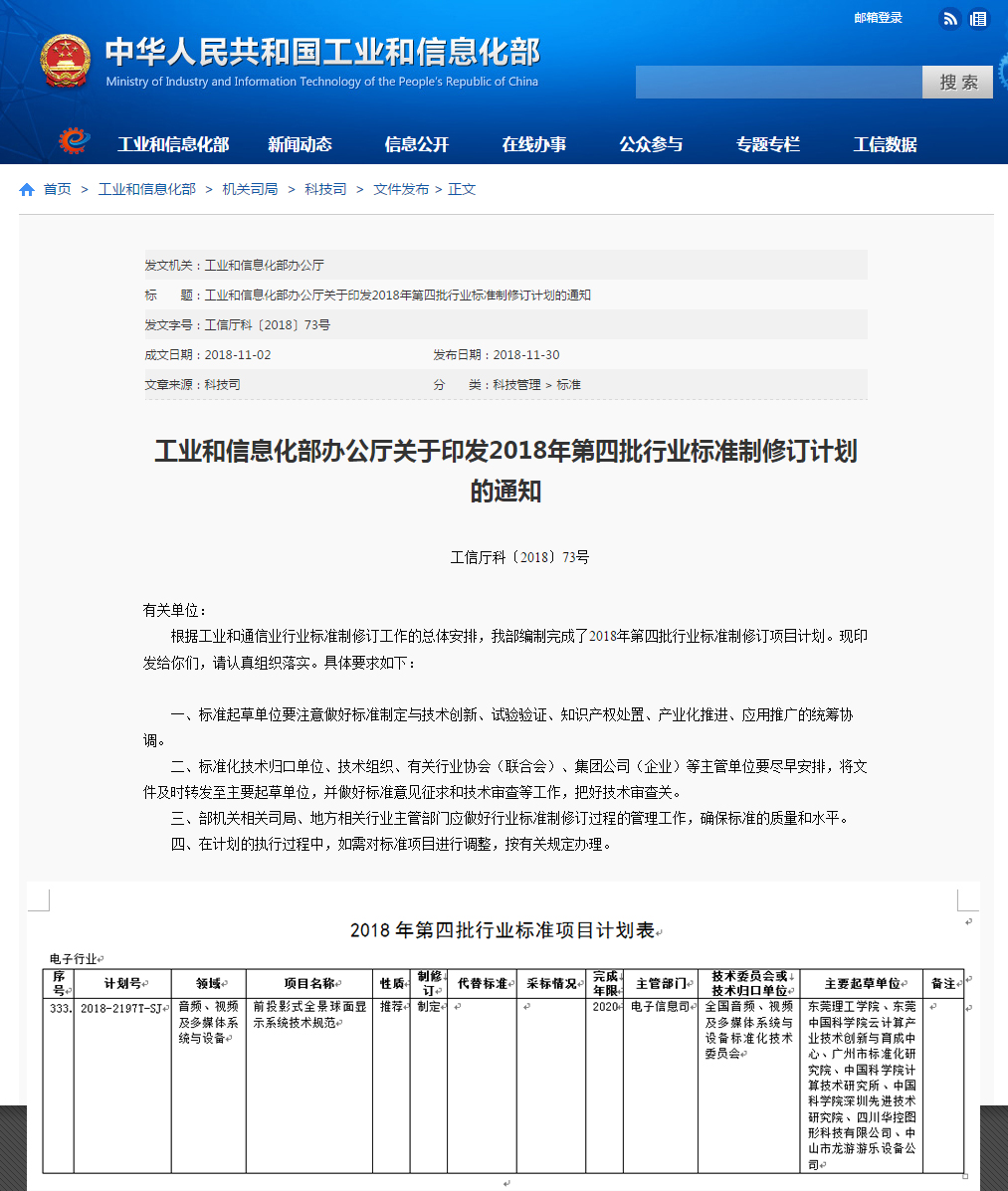Screen dimensions: 1008x1191
Task: Click the newsletter list icon beside RSS
Action: [979, 18]
